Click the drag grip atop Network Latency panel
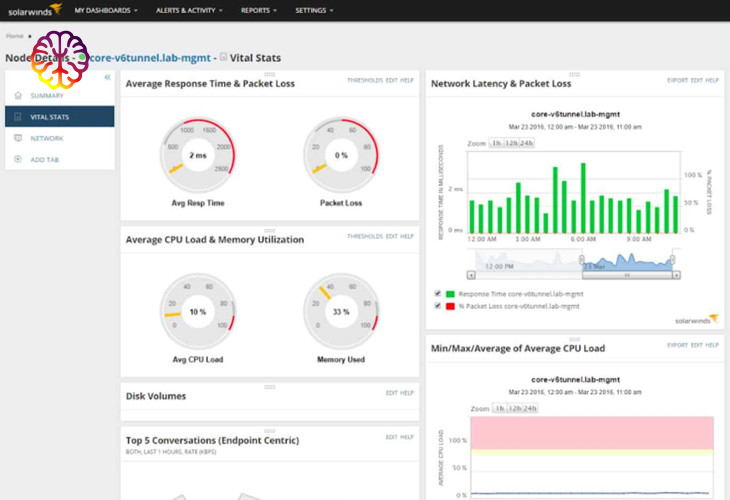This screenshot has height=500, width=730. (575, 74)
